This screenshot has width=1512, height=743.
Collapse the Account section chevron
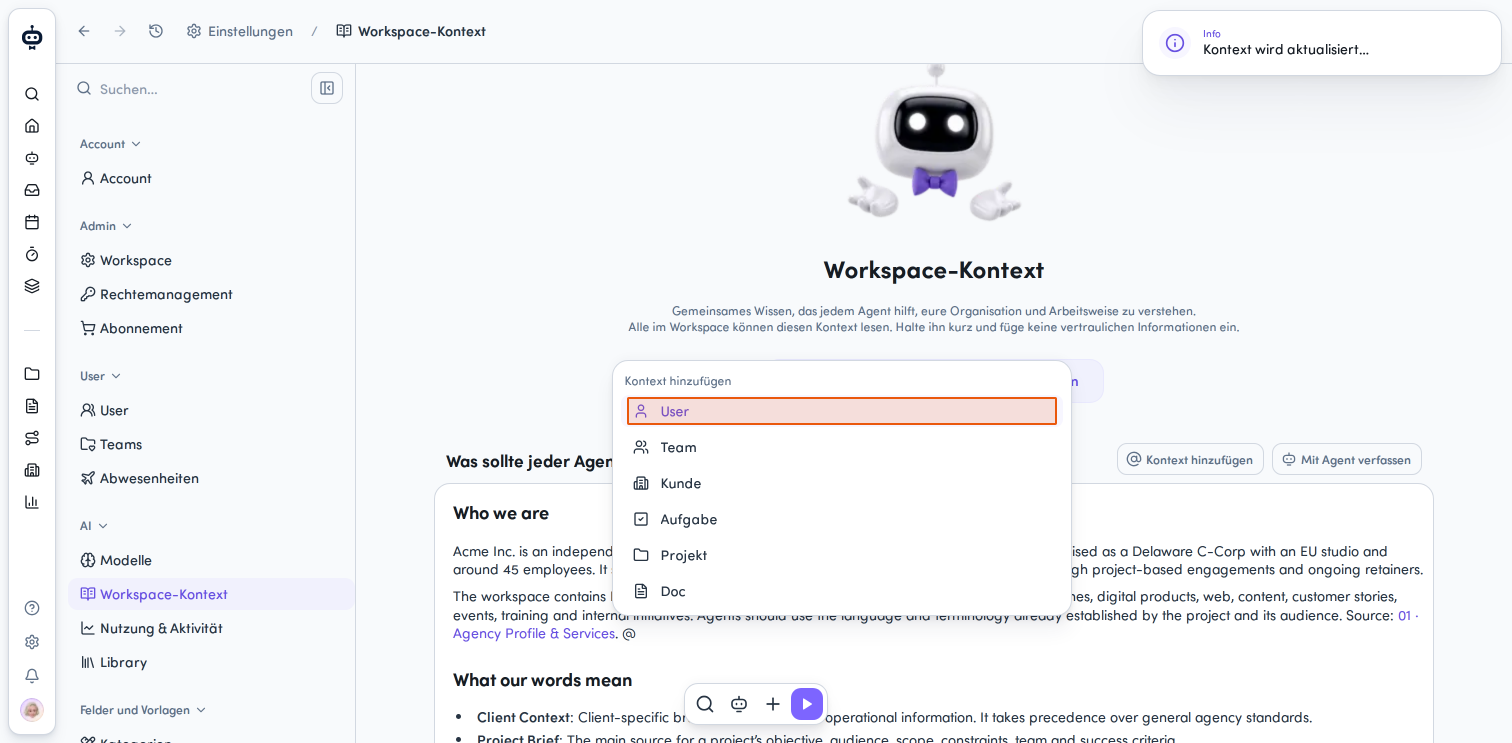click(x=136, y=144)
